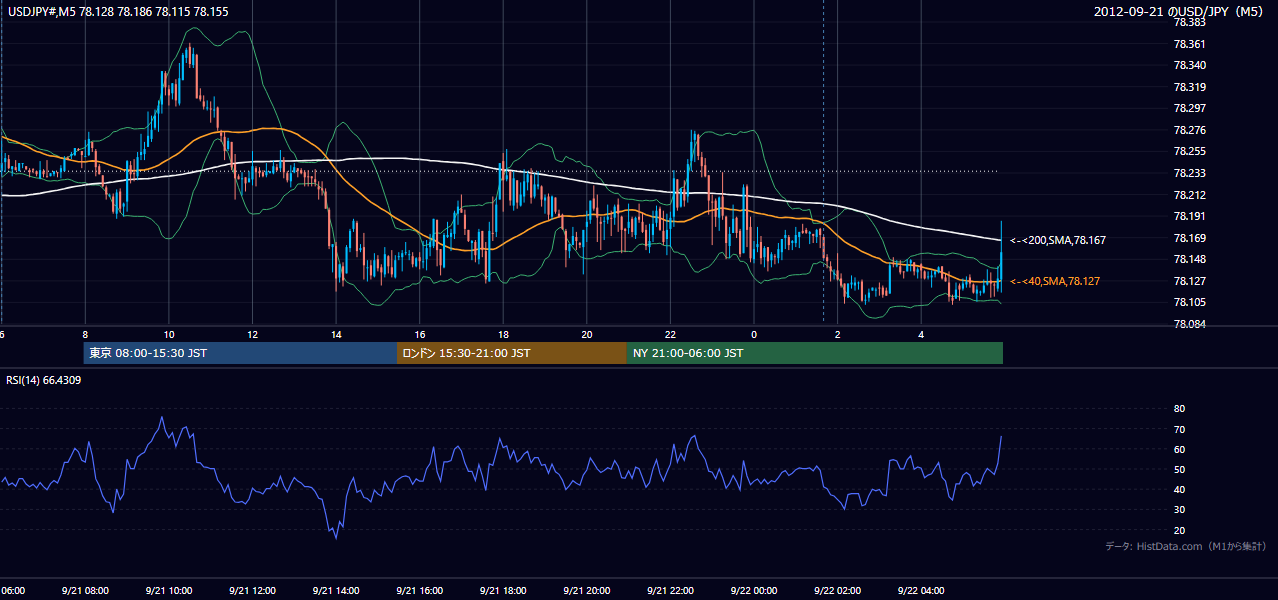1278x600 pixels.
Task: Click hour label 0 under price chart
Action: click(x=754, y=335)
